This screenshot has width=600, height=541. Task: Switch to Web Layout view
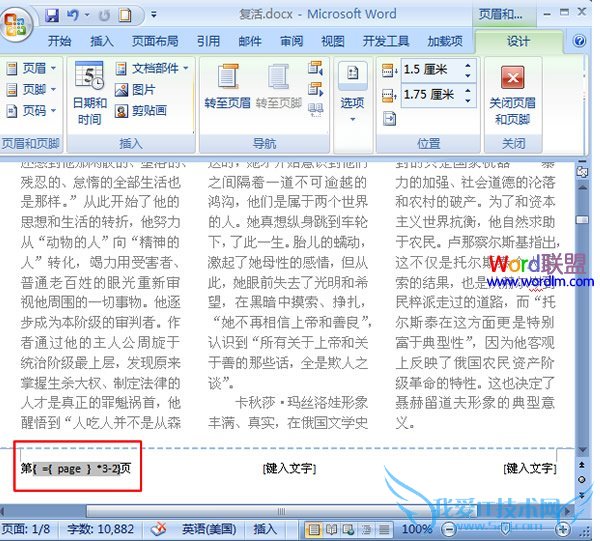coord(349,530)
